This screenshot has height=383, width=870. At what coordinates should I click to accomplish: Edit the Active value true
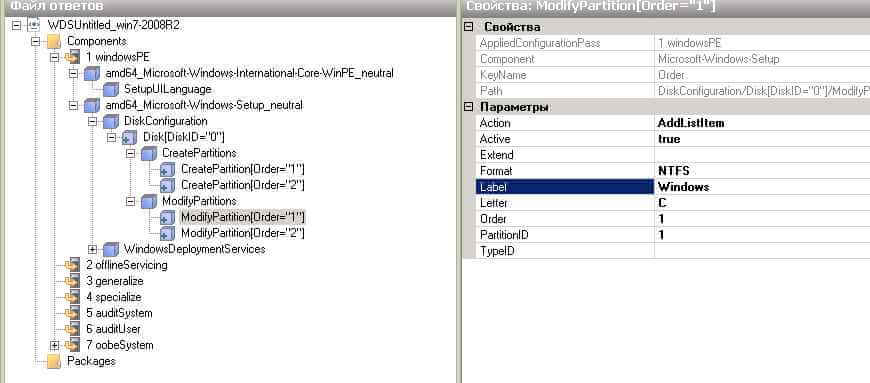(x=762, y=139)
